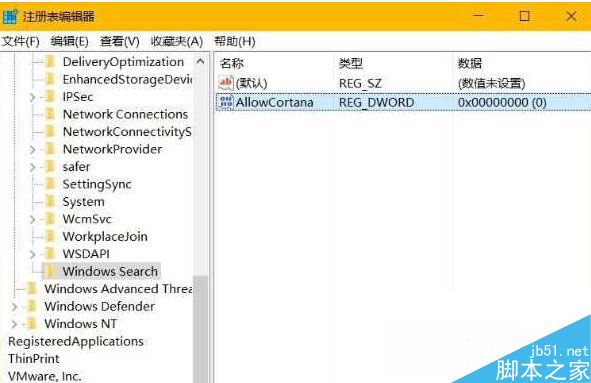Image resolution: width=591 pixels, height=383 pixels.
Task: Close the Registry Editor window
Action: pyautogui.click(x=571, y=16)
